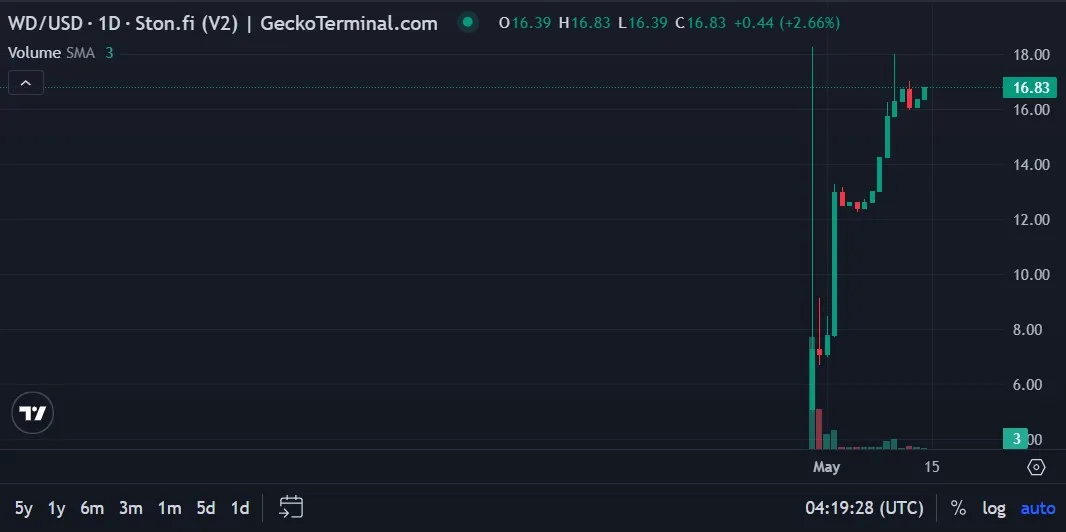Click the May label on time axis
Screen dimensions: 1066x532
click(x=826, y=467)
